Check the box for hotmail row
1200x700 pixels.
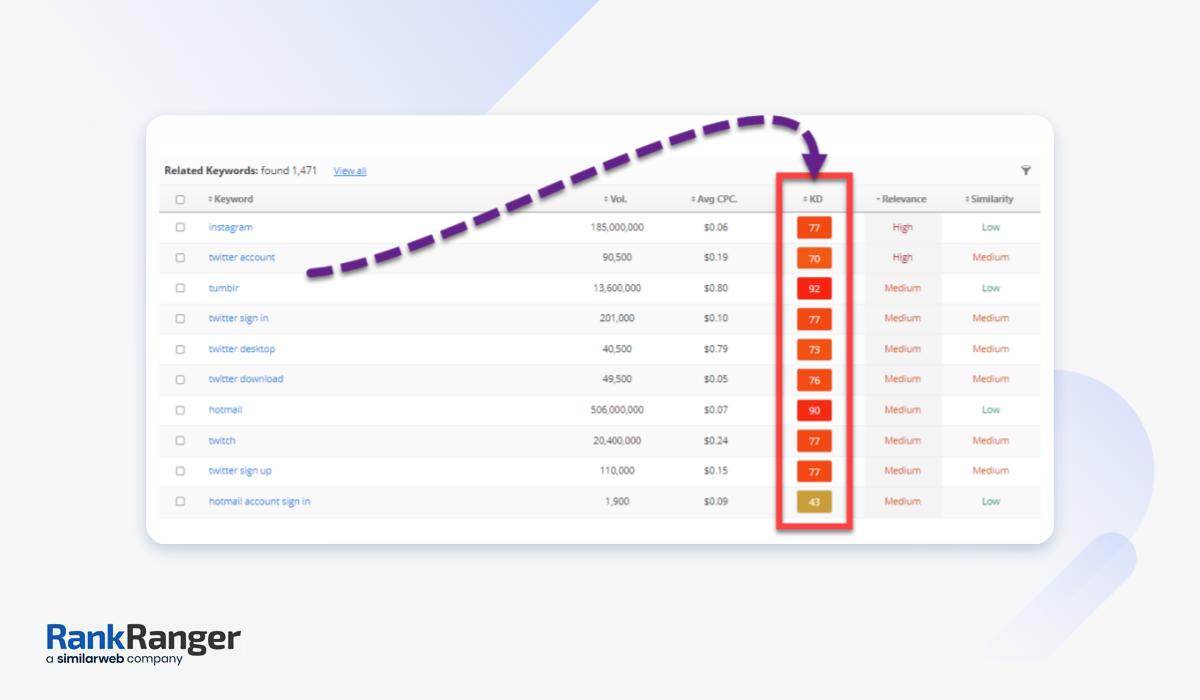[180, 410]
